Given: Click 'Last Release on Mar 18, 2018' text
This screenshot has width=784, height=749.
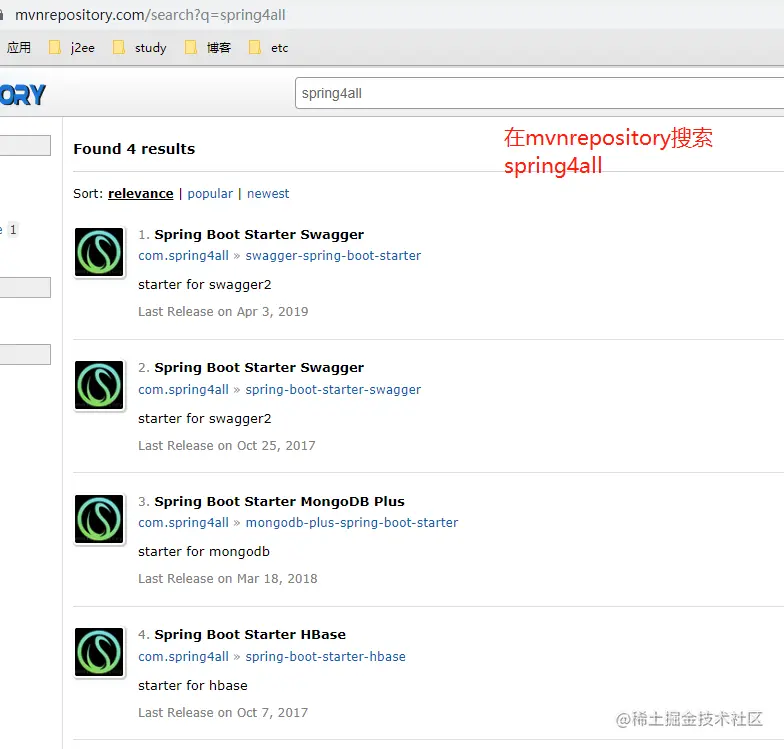Looking at the screenshot, I should (x=228, y=578).
